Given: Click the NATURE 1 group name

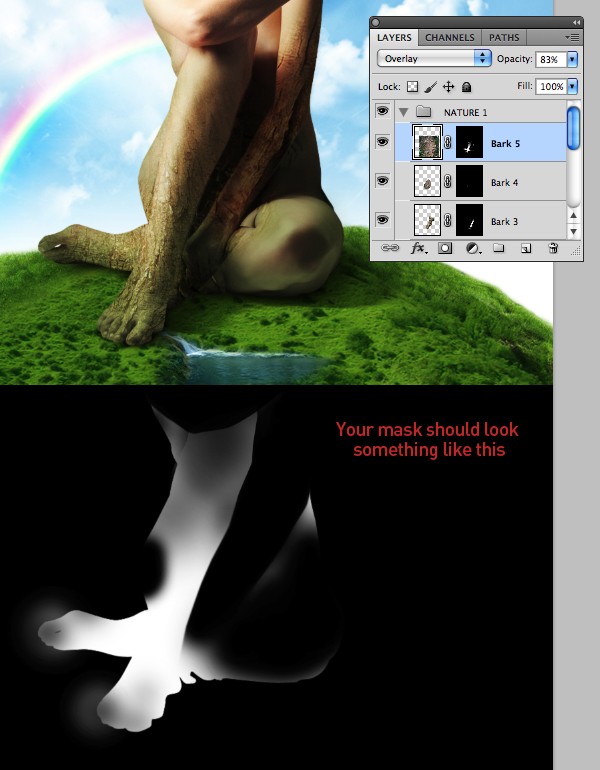Looking at the screenshot, I should [465, 112].
